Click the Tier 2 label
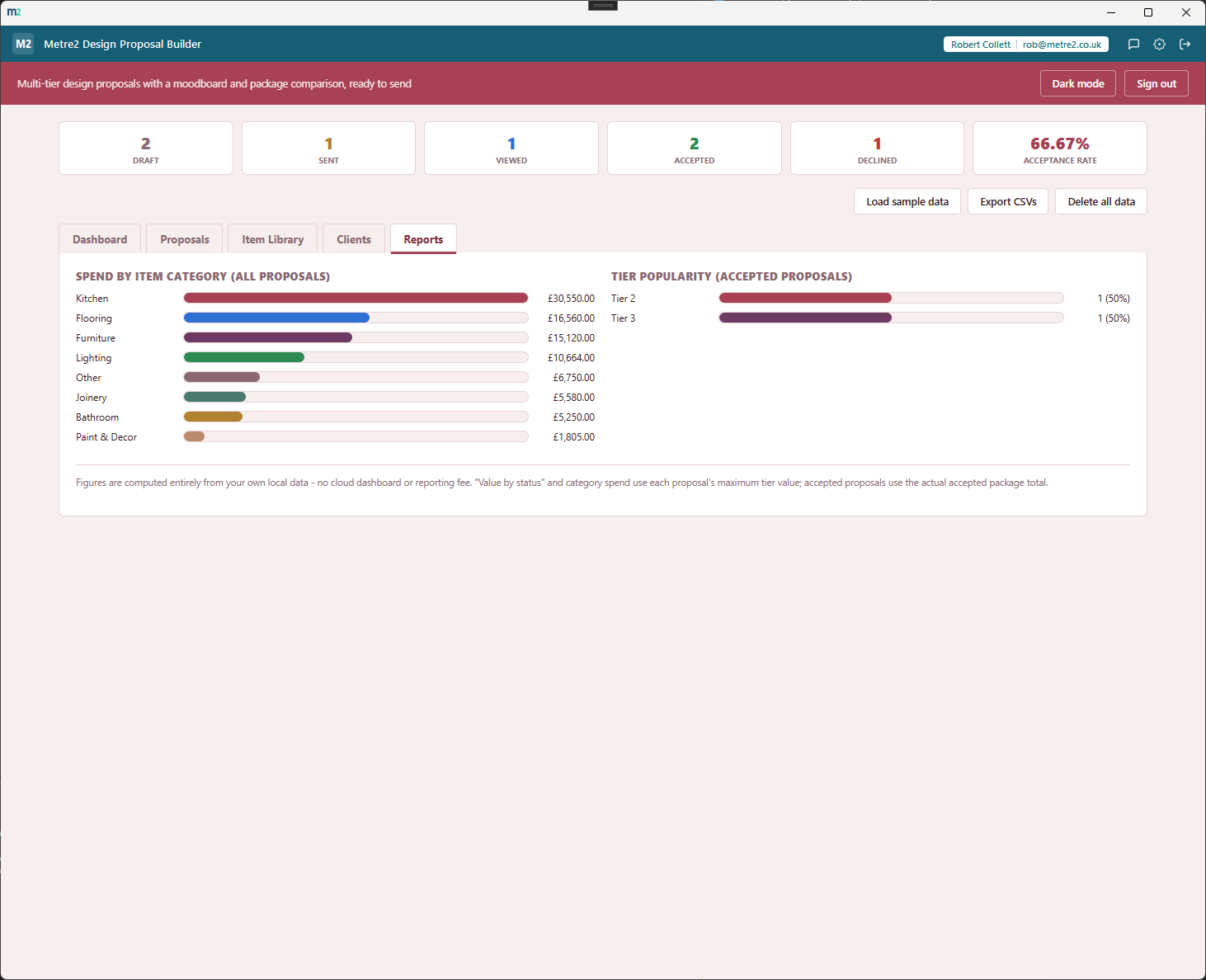The width and height of the screenshot is (1206, 980). (624, 299)
